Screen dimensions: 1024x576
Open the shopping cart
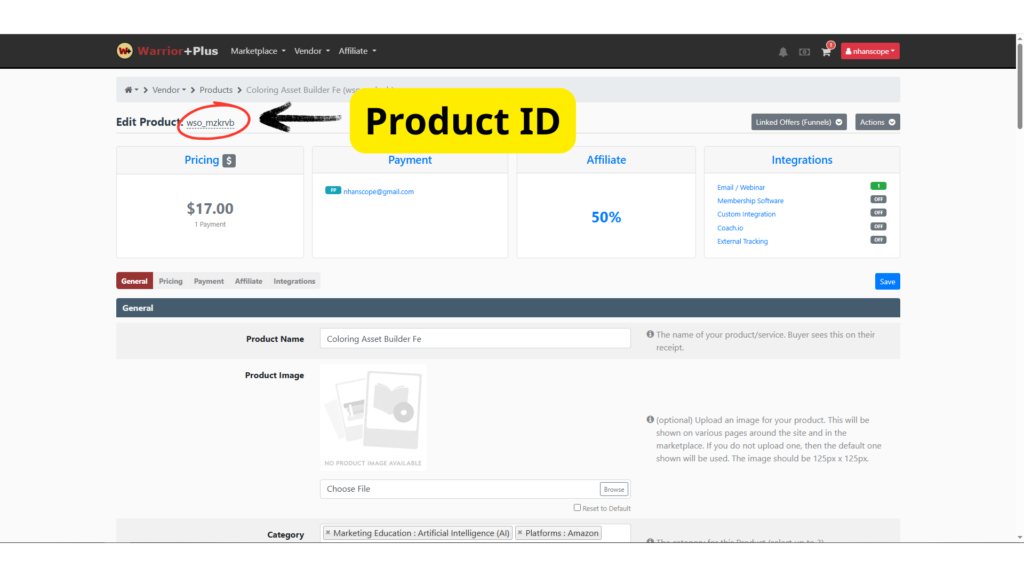pyautogui.click(x=826, y=52)
